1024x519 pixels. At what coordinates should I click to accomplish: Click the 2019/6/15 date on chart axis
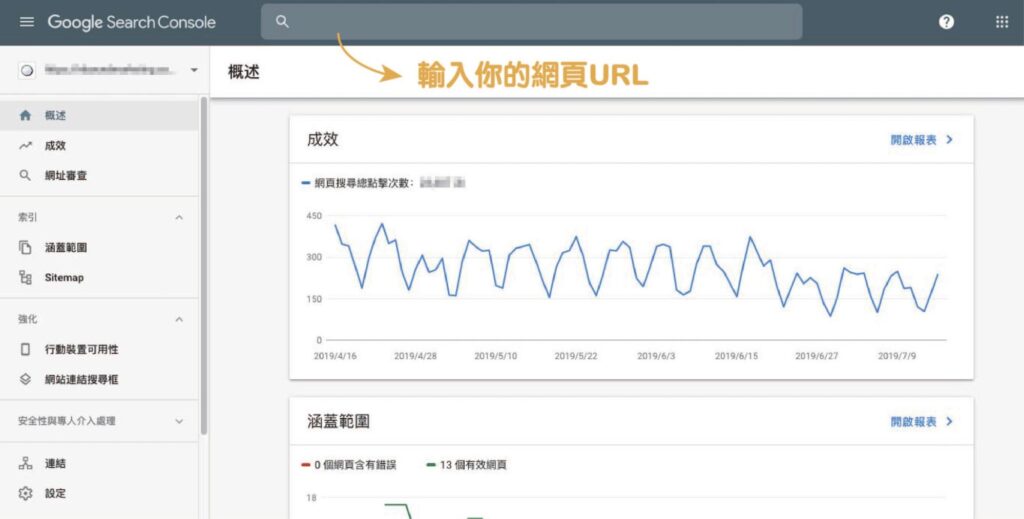(737, 356)
